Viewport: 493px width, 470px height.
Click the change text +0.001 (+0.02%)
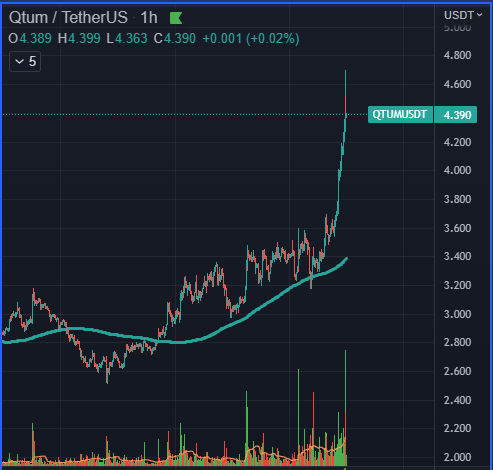click(251, 39)
